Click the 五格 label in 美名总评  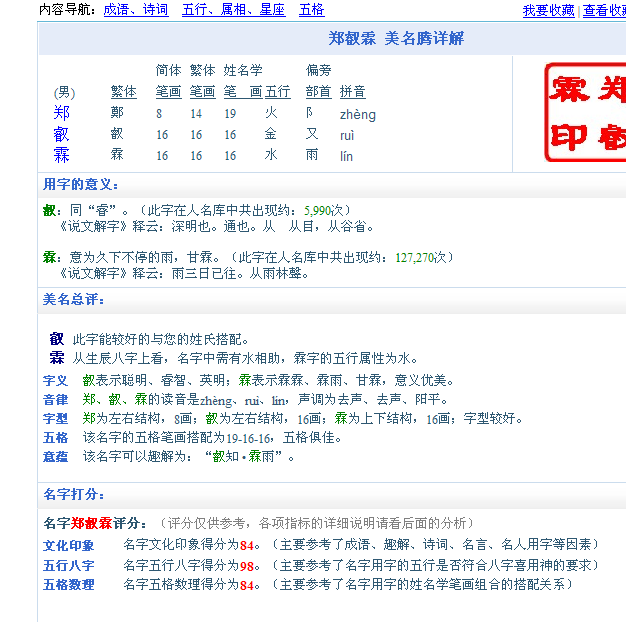55,438
